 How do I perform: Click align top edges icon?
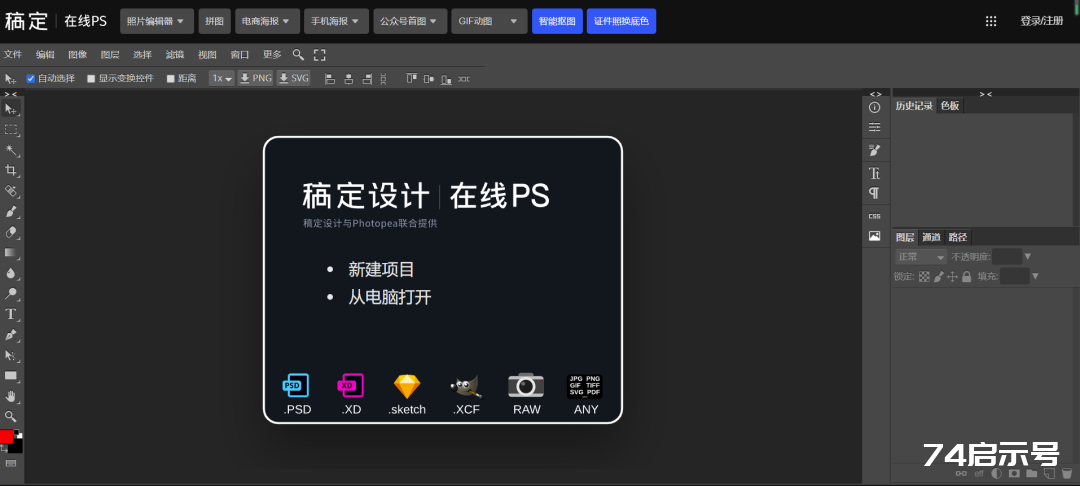pos(411,78)
